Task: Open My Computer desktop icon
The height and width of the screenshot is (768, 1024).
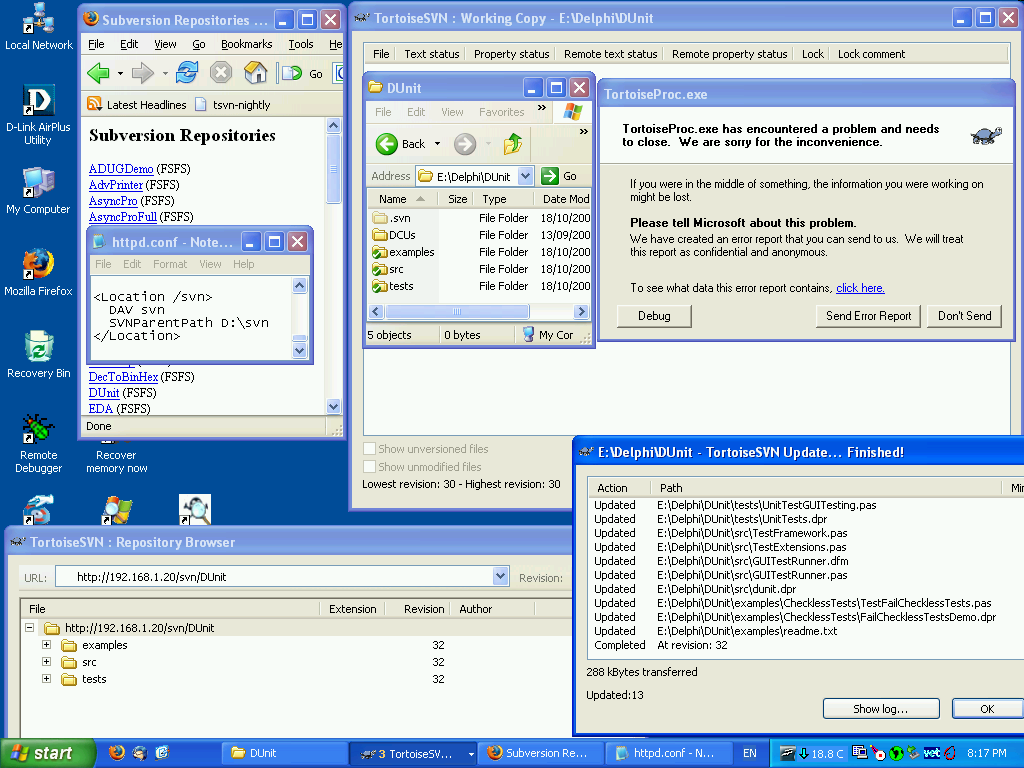Action: pyautogui.click(x=39, y=191)
